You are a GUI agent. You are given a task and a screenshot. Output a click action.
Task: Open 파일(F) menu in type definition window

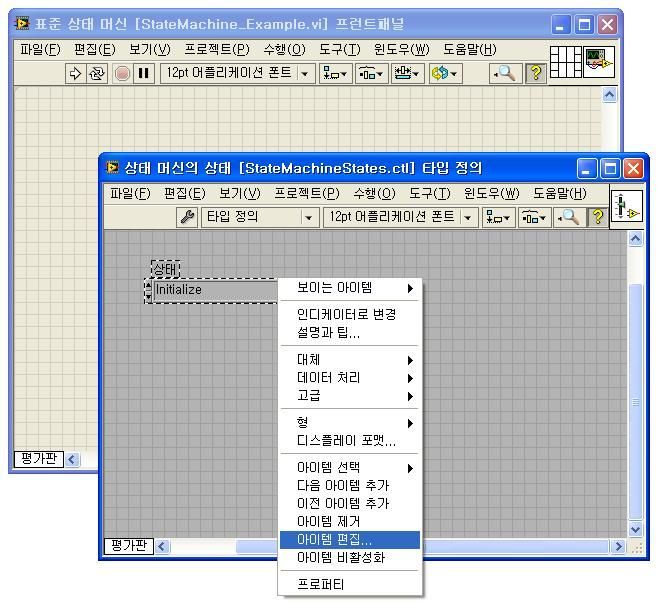pyautogui.click(x=130, y=193)
